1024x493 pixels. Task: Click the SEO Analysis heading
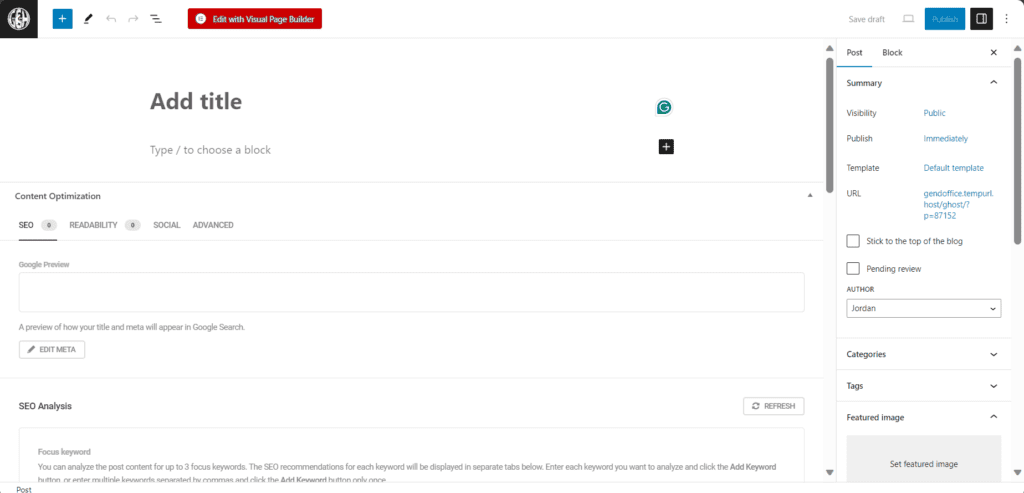[x=45, y=406]
